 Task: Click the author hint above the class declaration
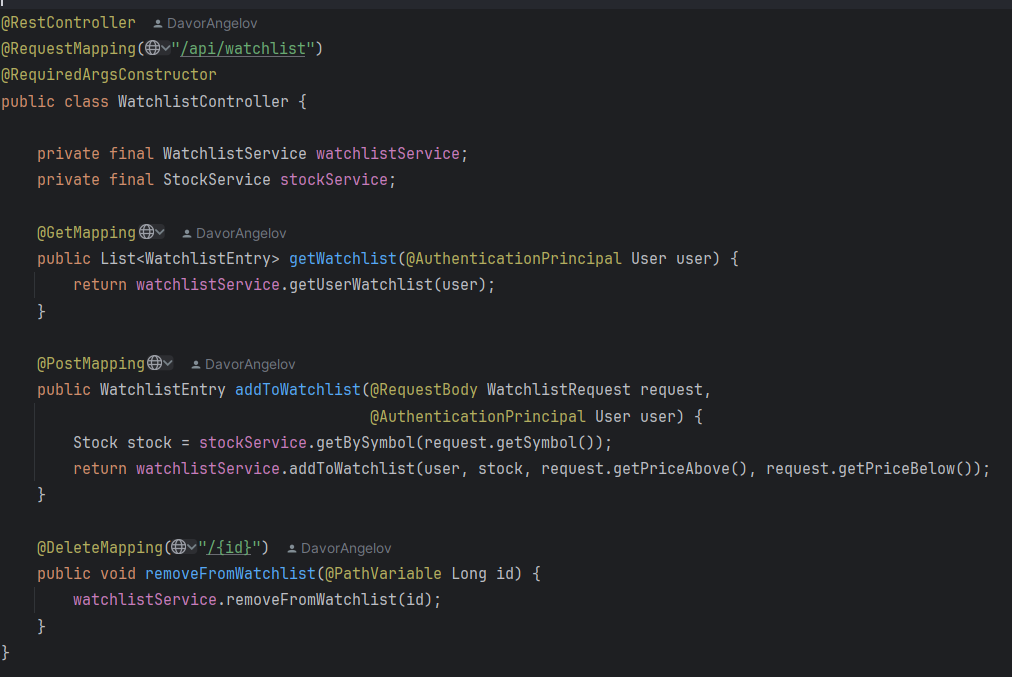pyautogui.click(x=204, y=23)
